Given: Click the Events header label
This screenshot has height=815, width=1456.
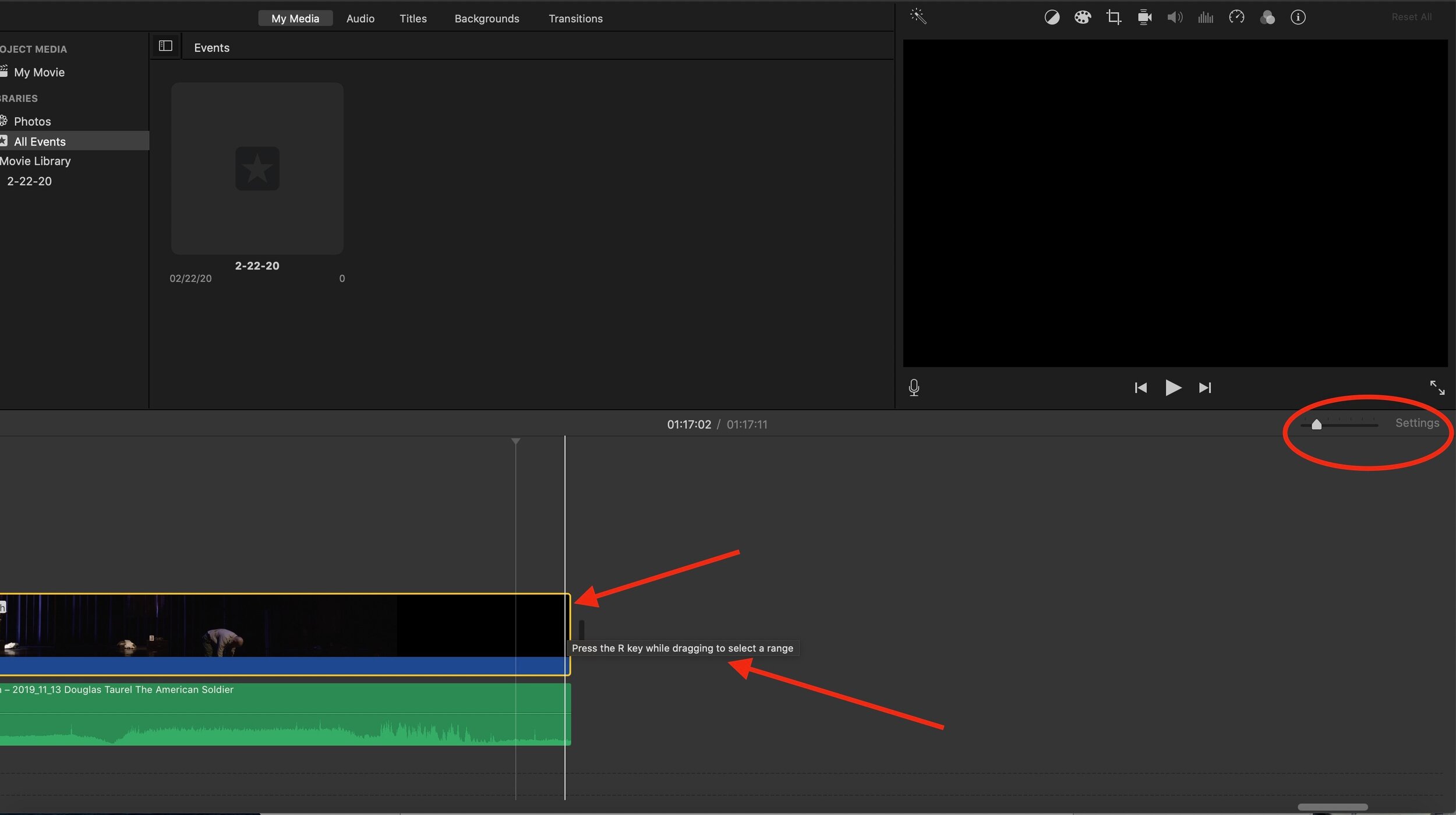Looking at the screenshot, I should tap(211, 48).
